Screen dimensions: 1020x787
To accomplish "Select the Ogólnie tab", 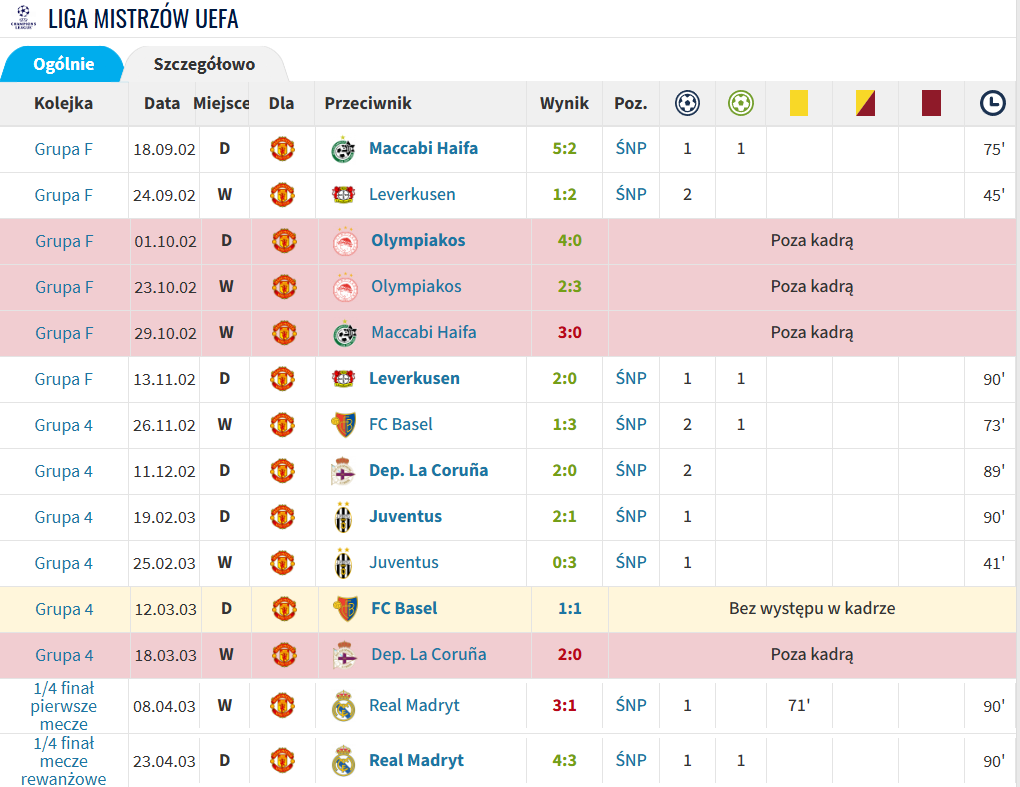I will click(64, 64).
